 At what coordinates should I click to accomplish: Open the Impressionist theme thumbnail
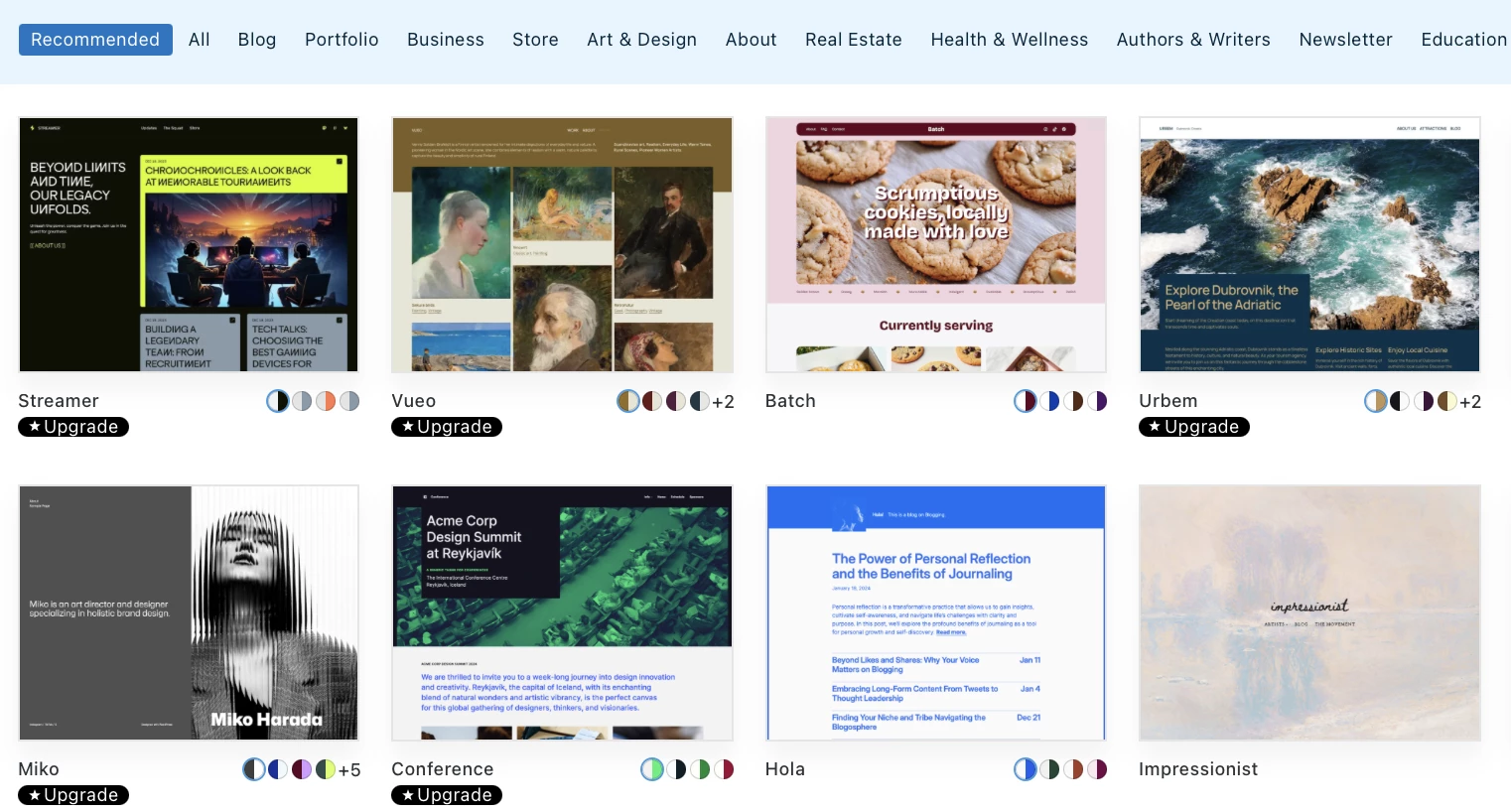(1309, 612)
